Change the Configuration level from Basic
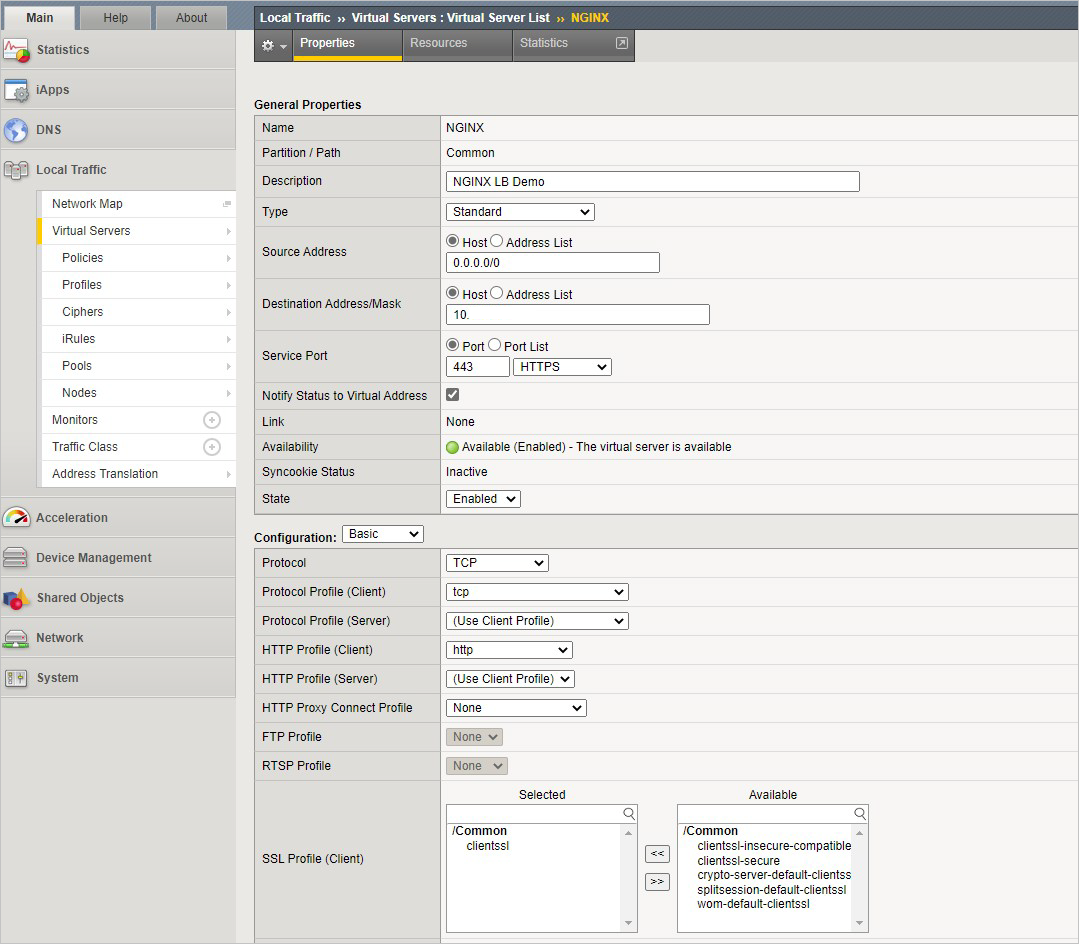Image resolution: width=1079 pixels, height=944 pixels. pos(382,533)
